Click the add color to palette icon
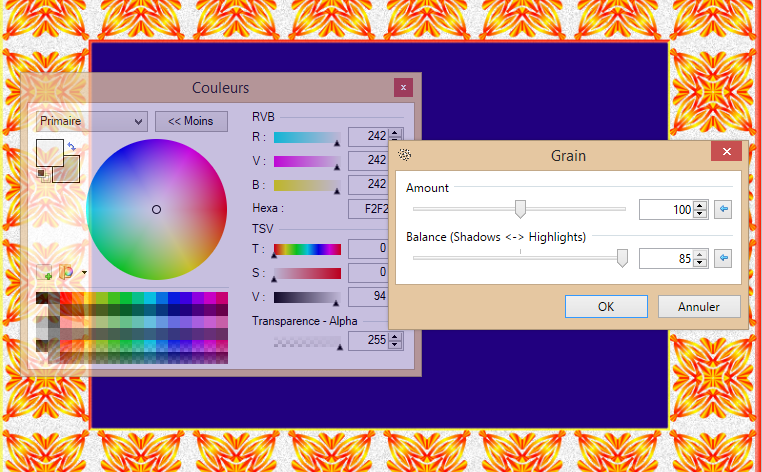 [44, 271]
